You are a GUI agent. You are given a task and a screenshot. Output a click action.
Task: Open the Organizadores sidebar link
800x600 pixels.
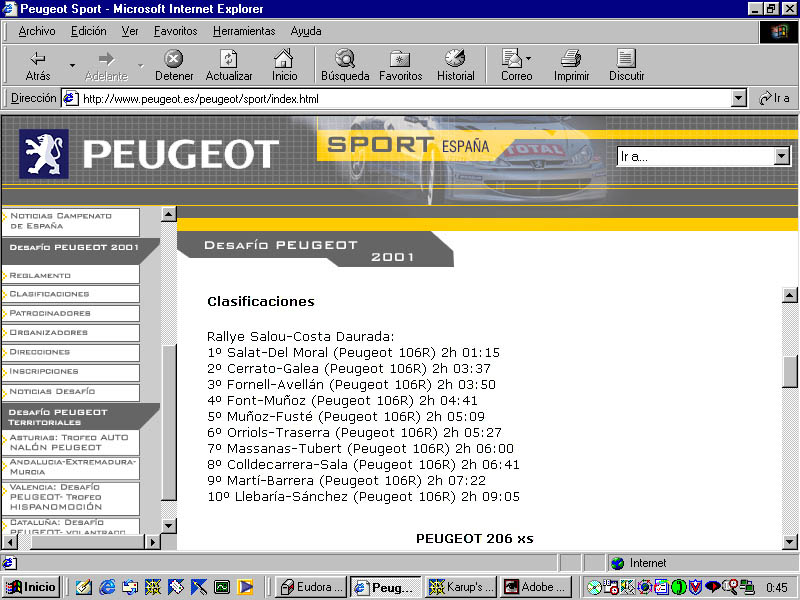coord(70,333)
